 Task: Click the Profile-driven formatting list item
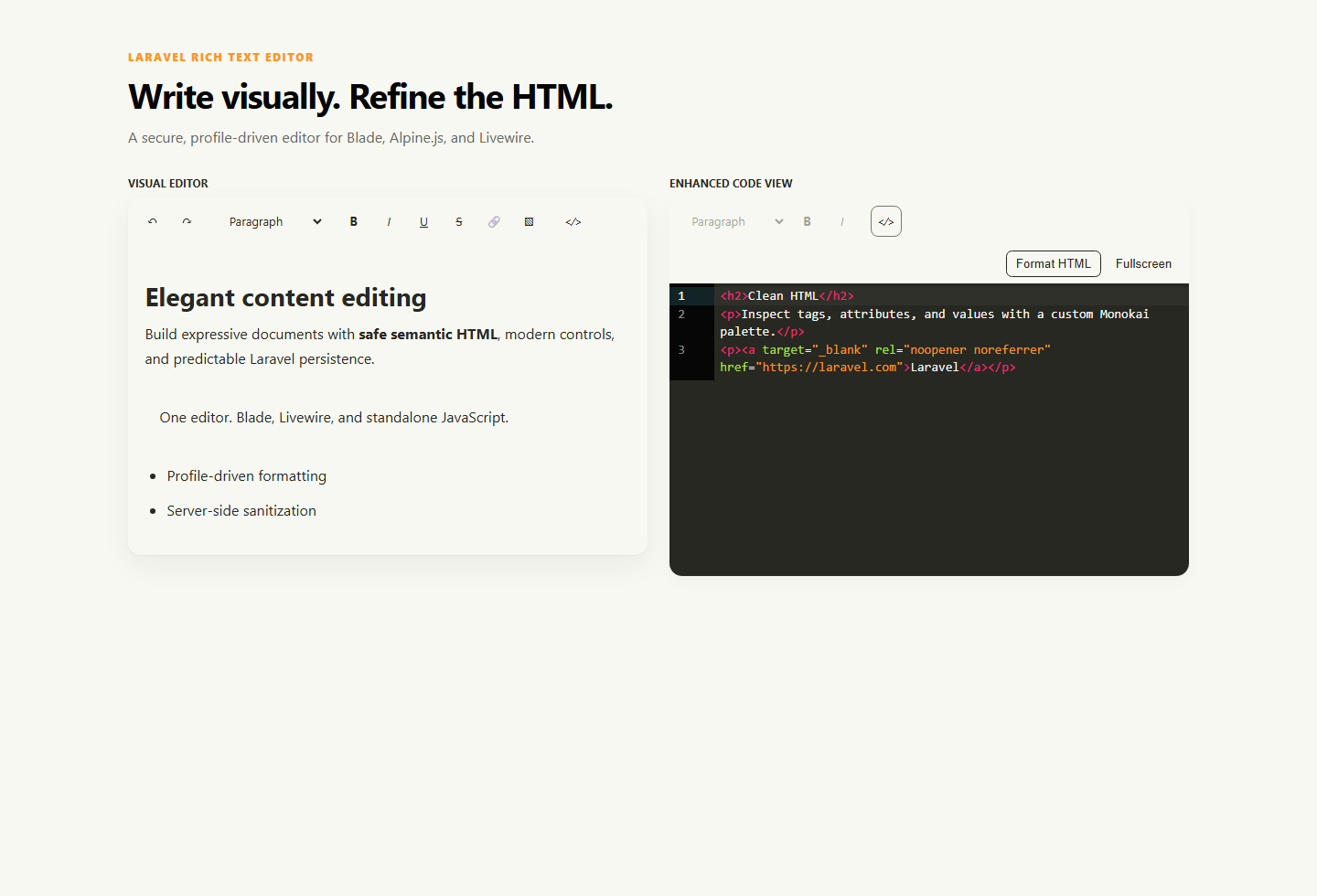[x=246, y=476]
